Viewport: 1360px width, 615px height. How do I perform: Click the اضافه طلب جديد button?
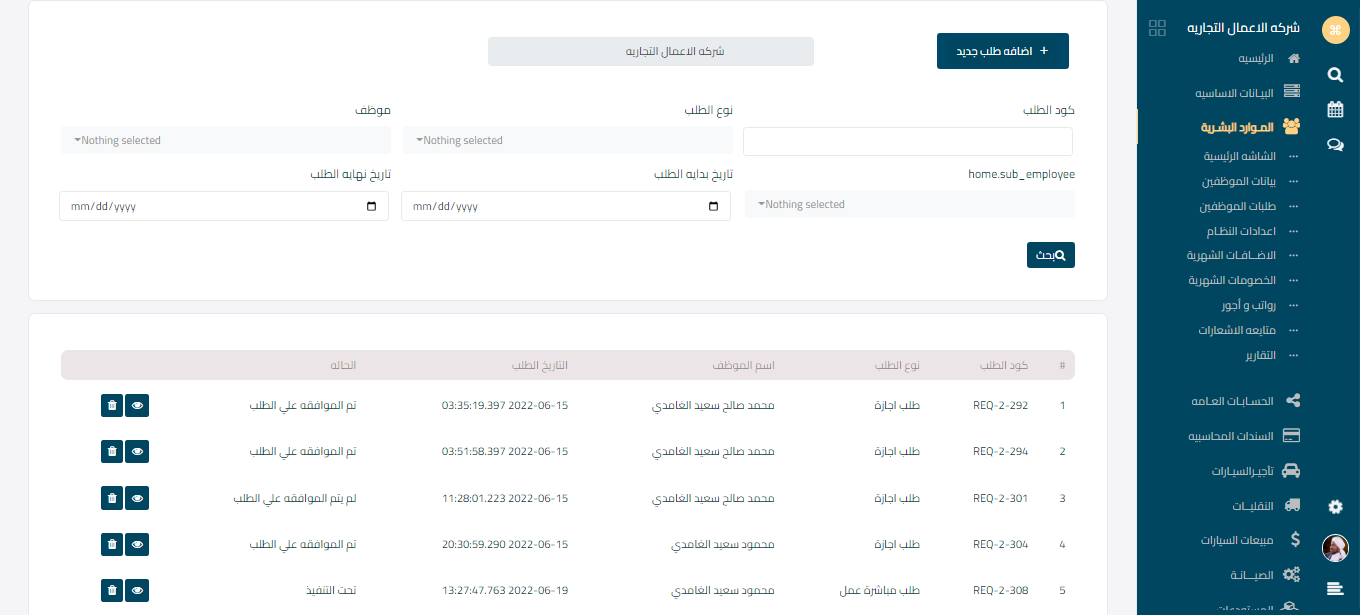(x=1002, y=51)
